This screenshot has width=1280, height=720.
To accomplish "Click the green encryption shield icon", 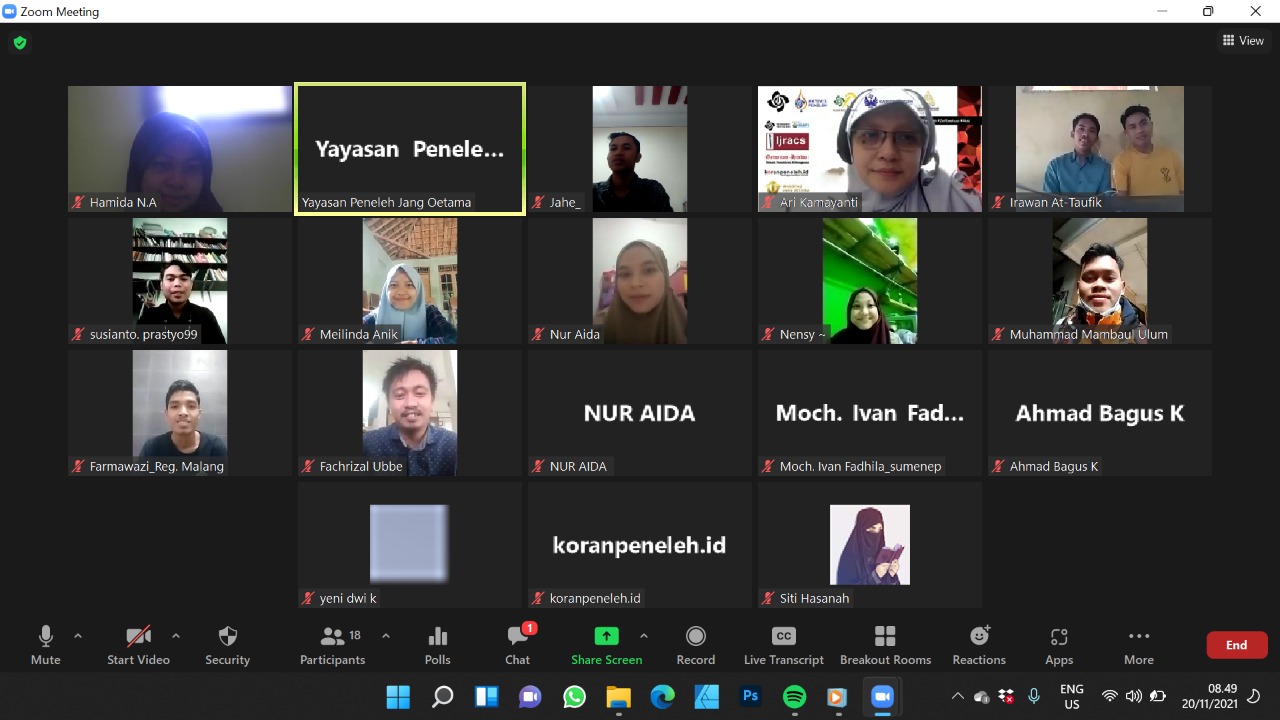I will pos(20,43).
